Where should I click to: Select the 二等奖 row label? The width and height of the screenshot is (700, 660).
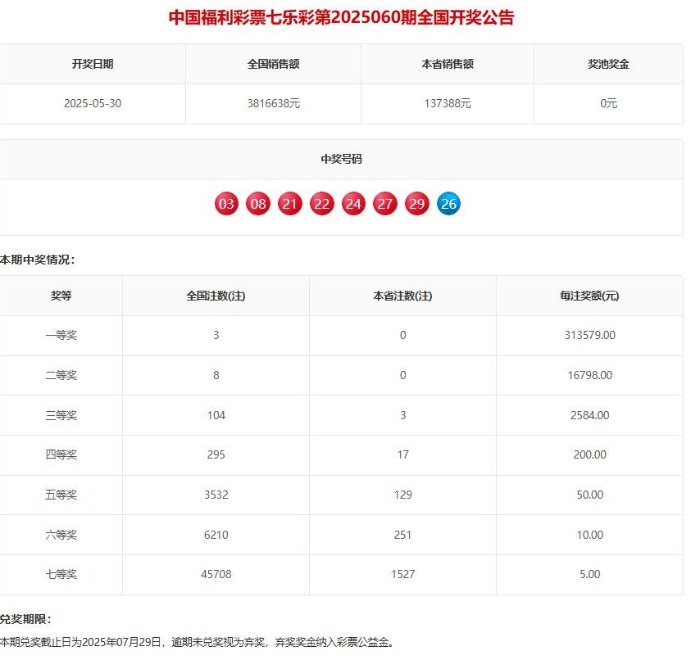pos(61,375)
